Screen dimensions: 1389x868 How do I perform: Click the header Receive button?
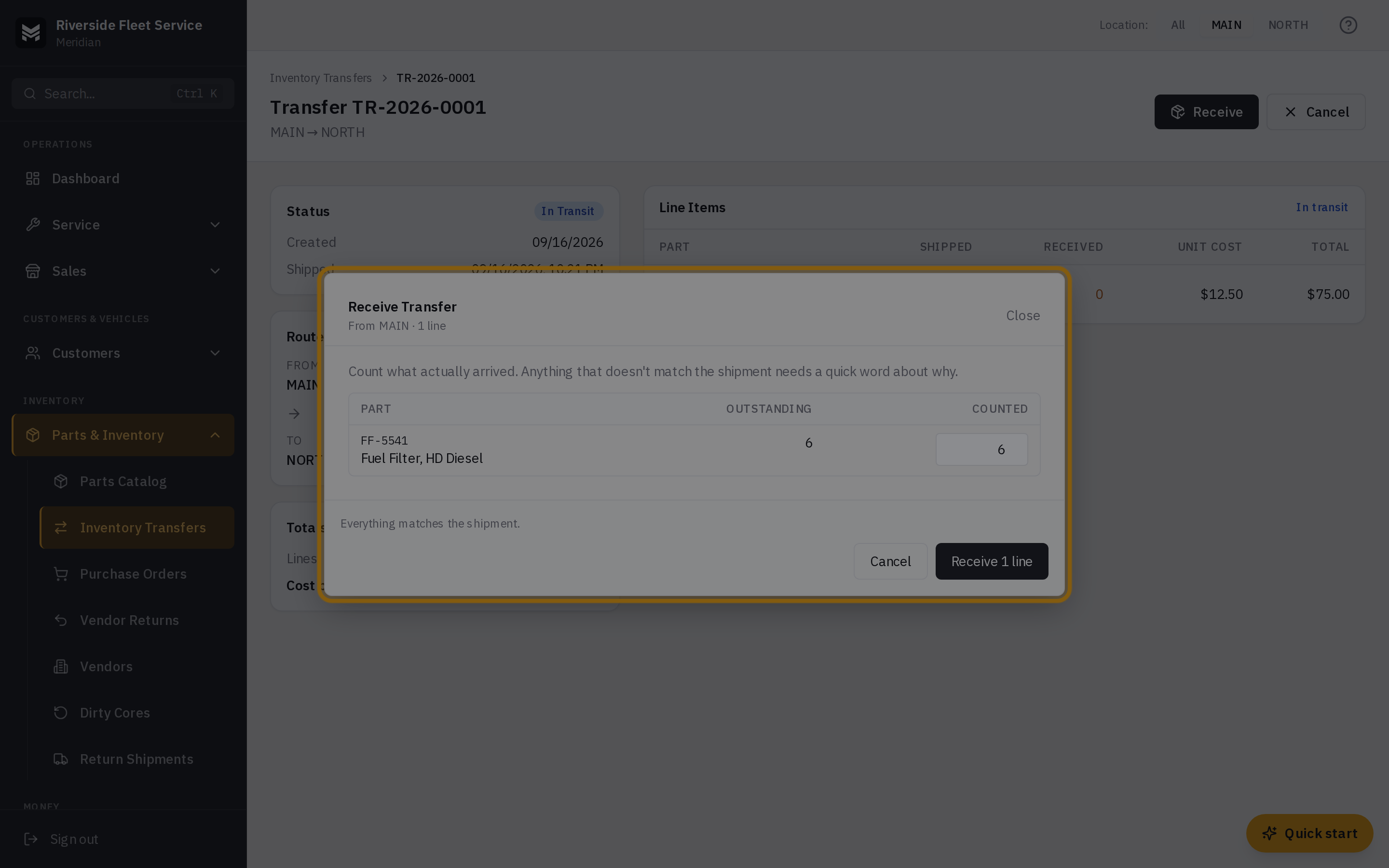pyautogui.click(x=1206, y=112)
